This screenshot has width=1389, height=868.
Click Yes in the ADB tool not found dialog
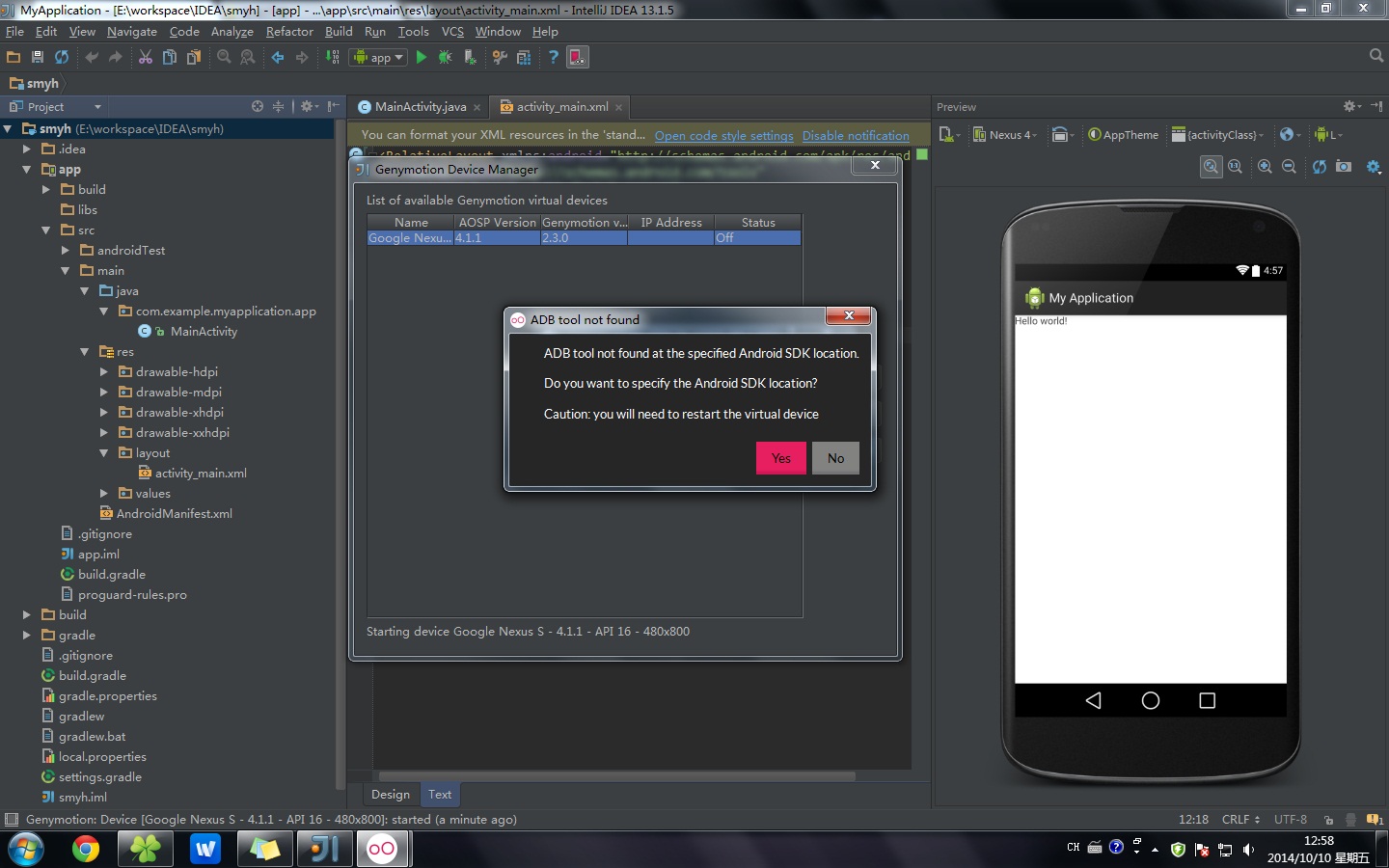click(780, 458)
